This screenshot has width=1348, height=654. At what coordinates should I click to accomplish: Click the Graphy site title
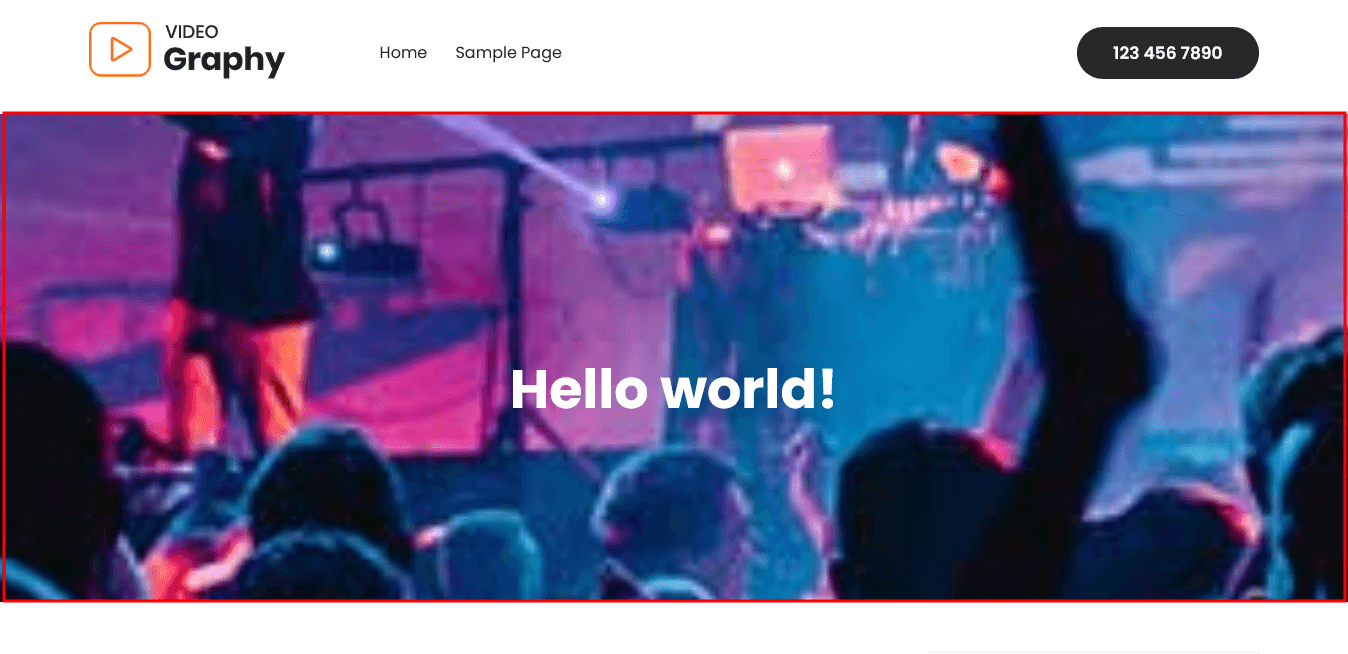tap(224, 60)
